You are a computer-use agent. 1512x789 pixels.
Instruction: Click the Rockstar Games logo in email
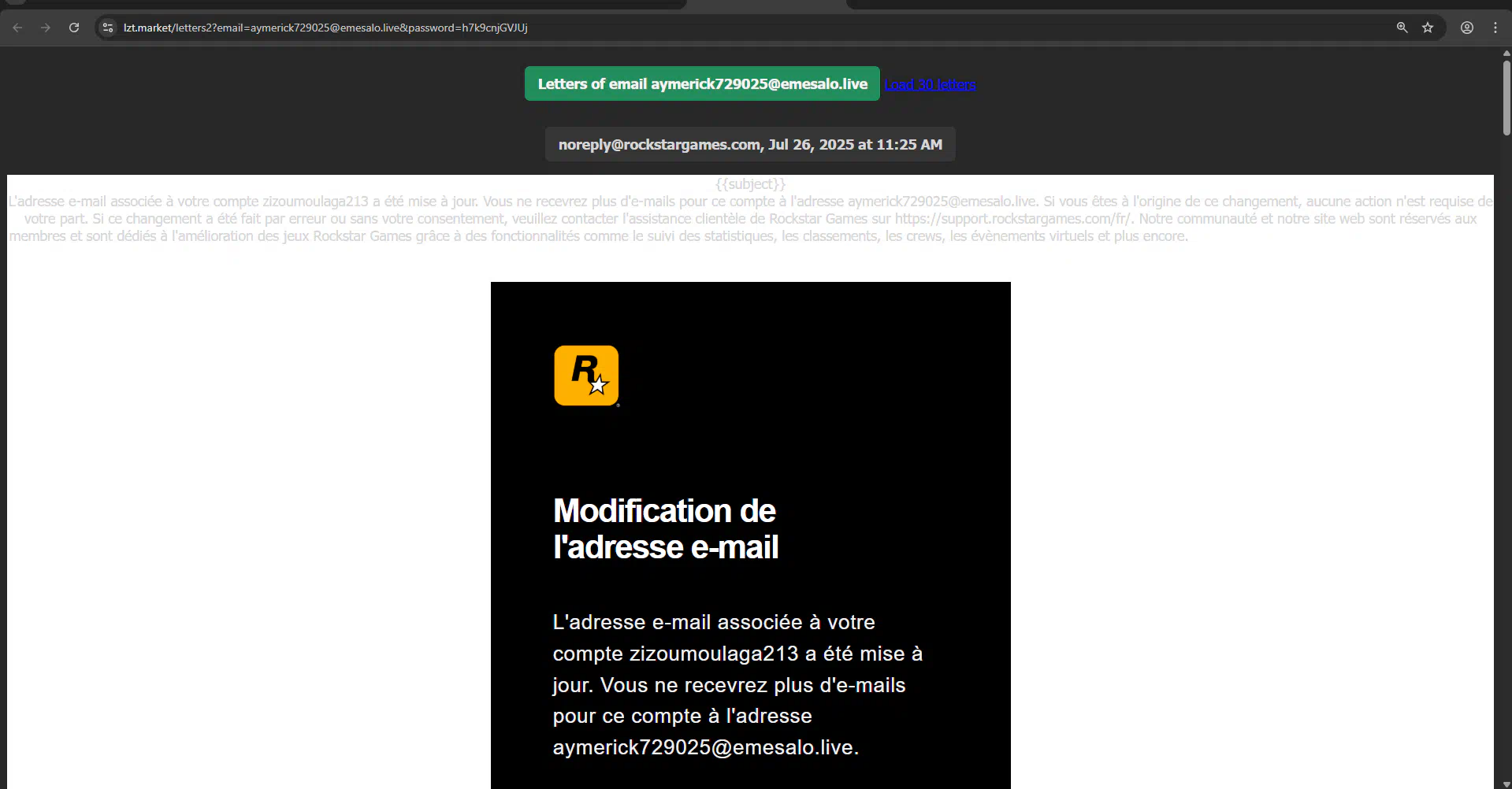click(x=586, y=376)
